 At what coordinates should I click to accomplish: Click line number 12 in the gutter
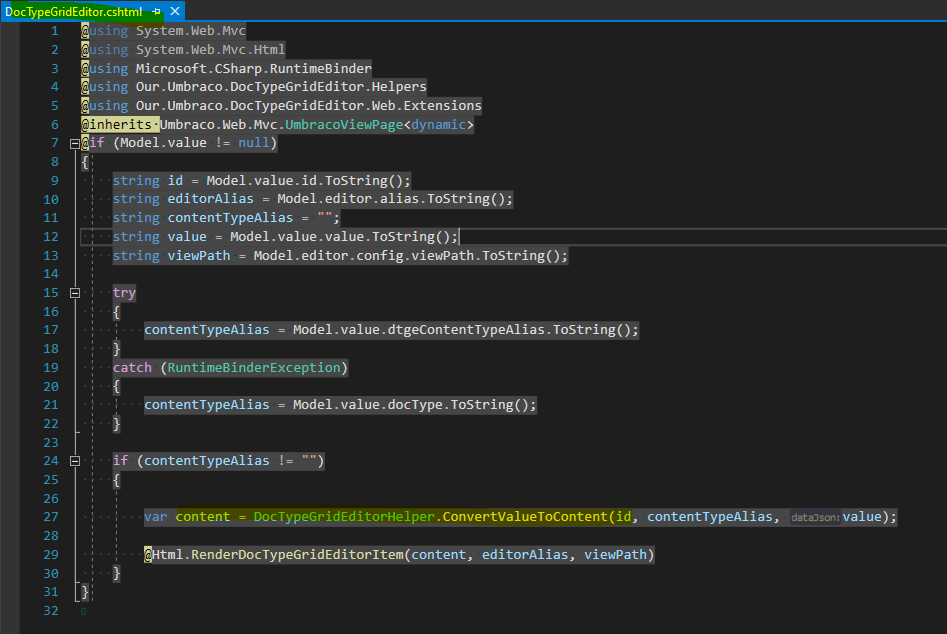click(x=51, y=237)
